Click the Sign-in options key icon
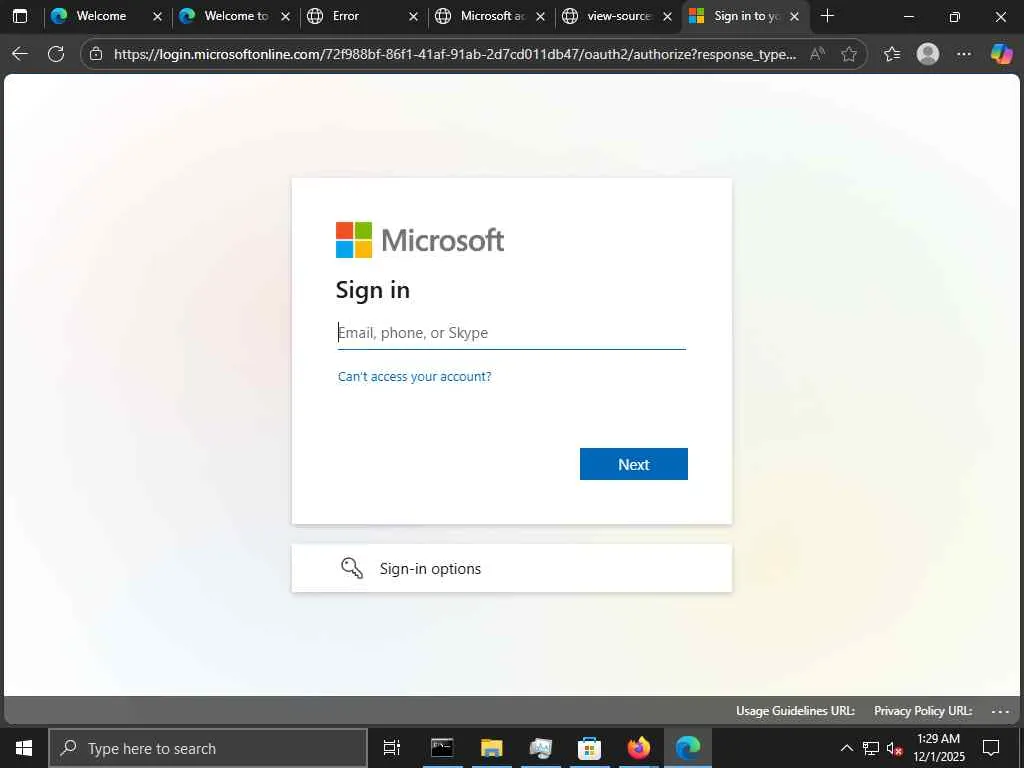 click(352, 568)
